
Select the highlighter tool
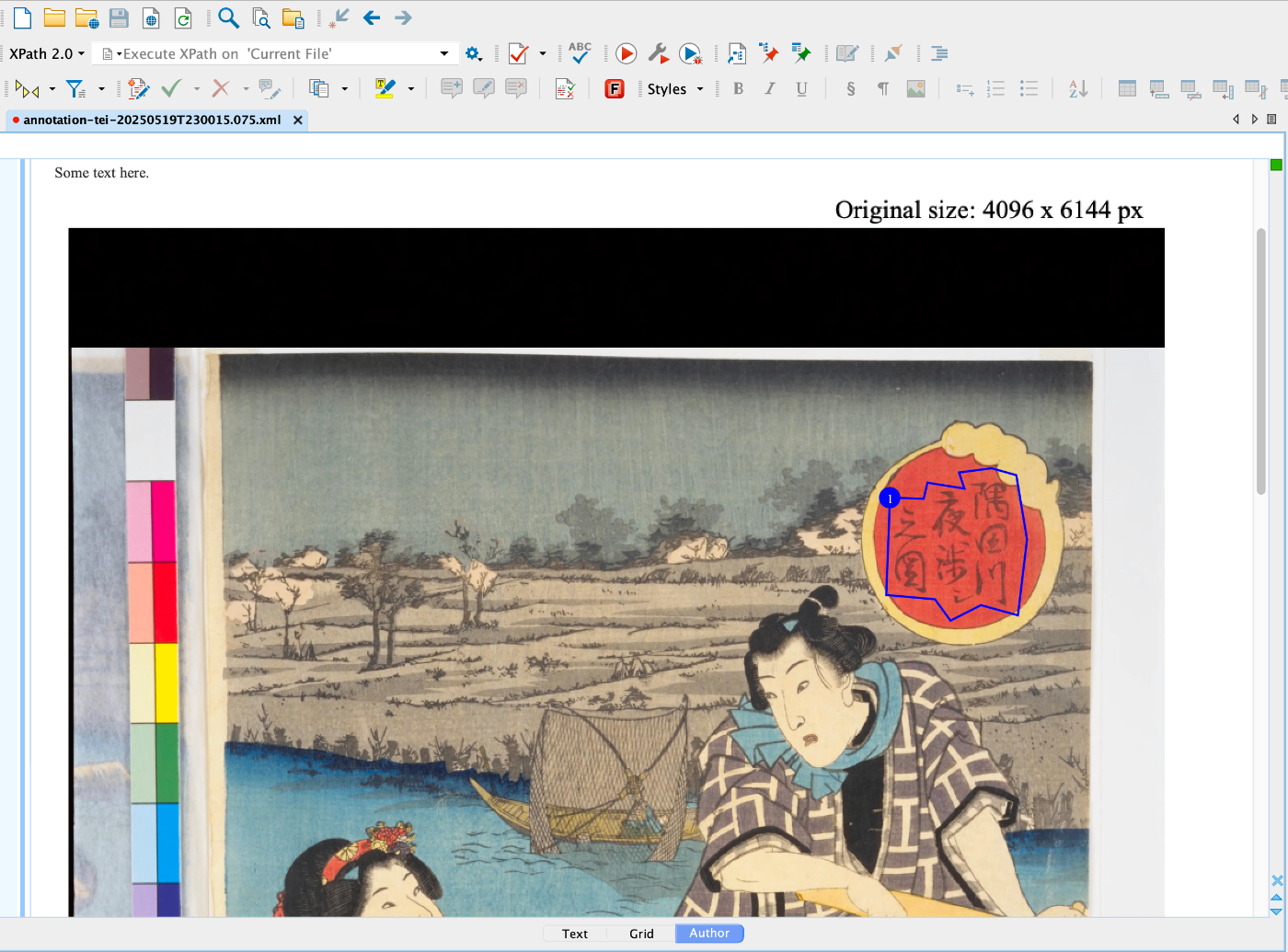point(385,88)
